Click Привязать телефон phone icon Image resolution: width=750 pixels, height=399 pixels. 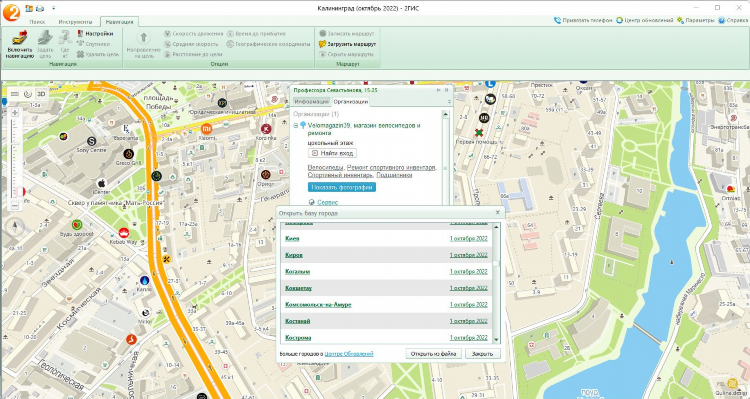tap(557, 21)
